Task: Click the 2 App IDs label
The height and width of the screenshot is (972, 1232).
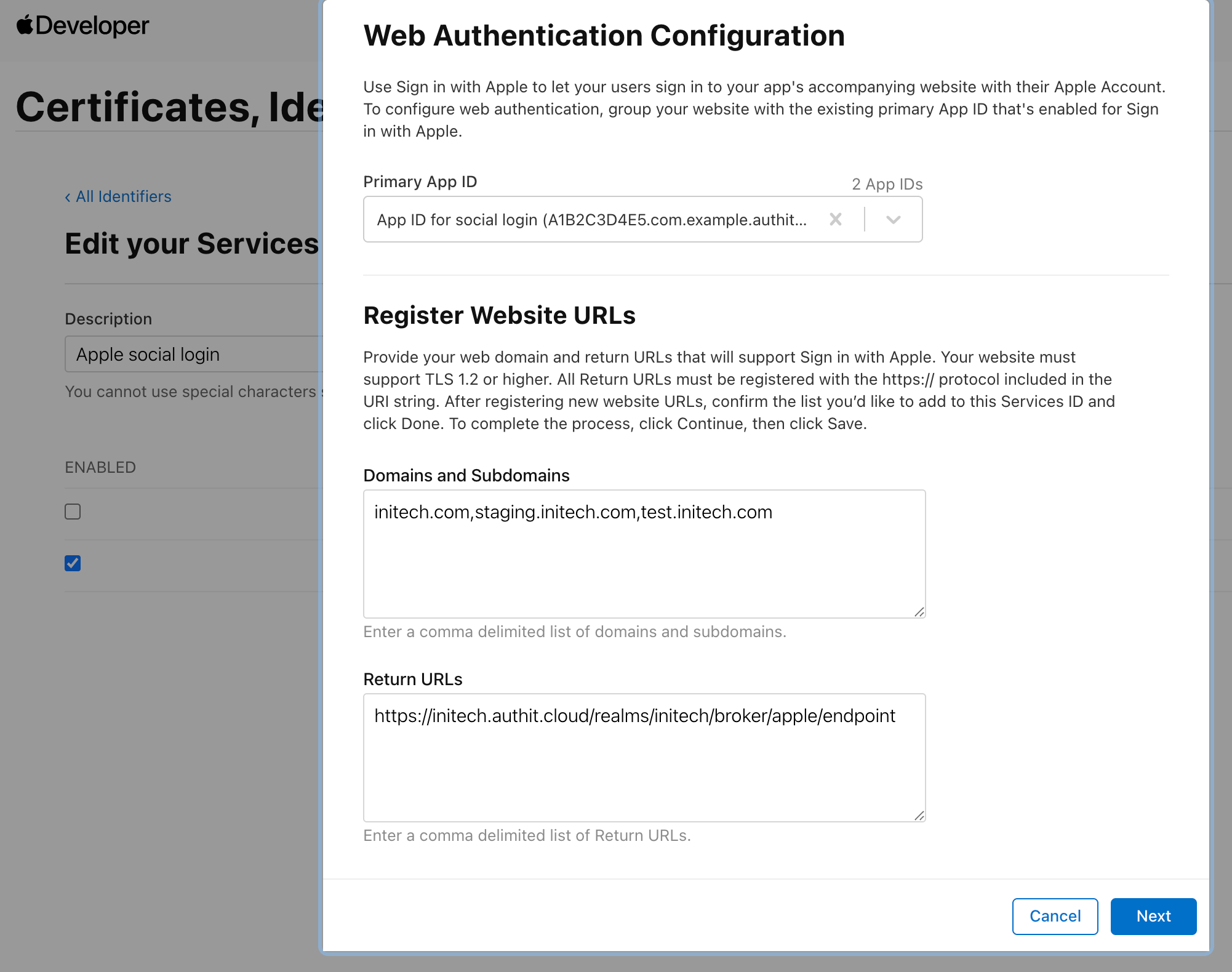Action: tap(886, 183)
